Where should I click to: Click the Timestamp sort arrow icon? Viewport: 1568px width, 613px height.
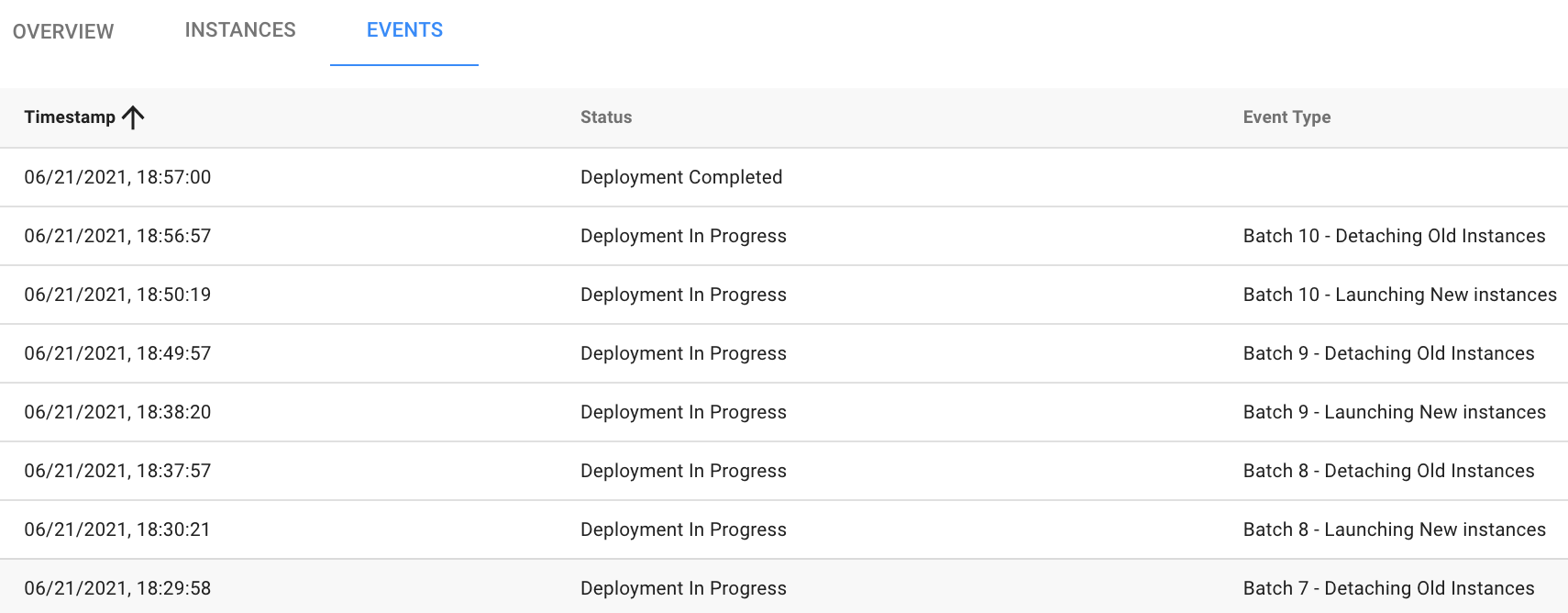133,117
